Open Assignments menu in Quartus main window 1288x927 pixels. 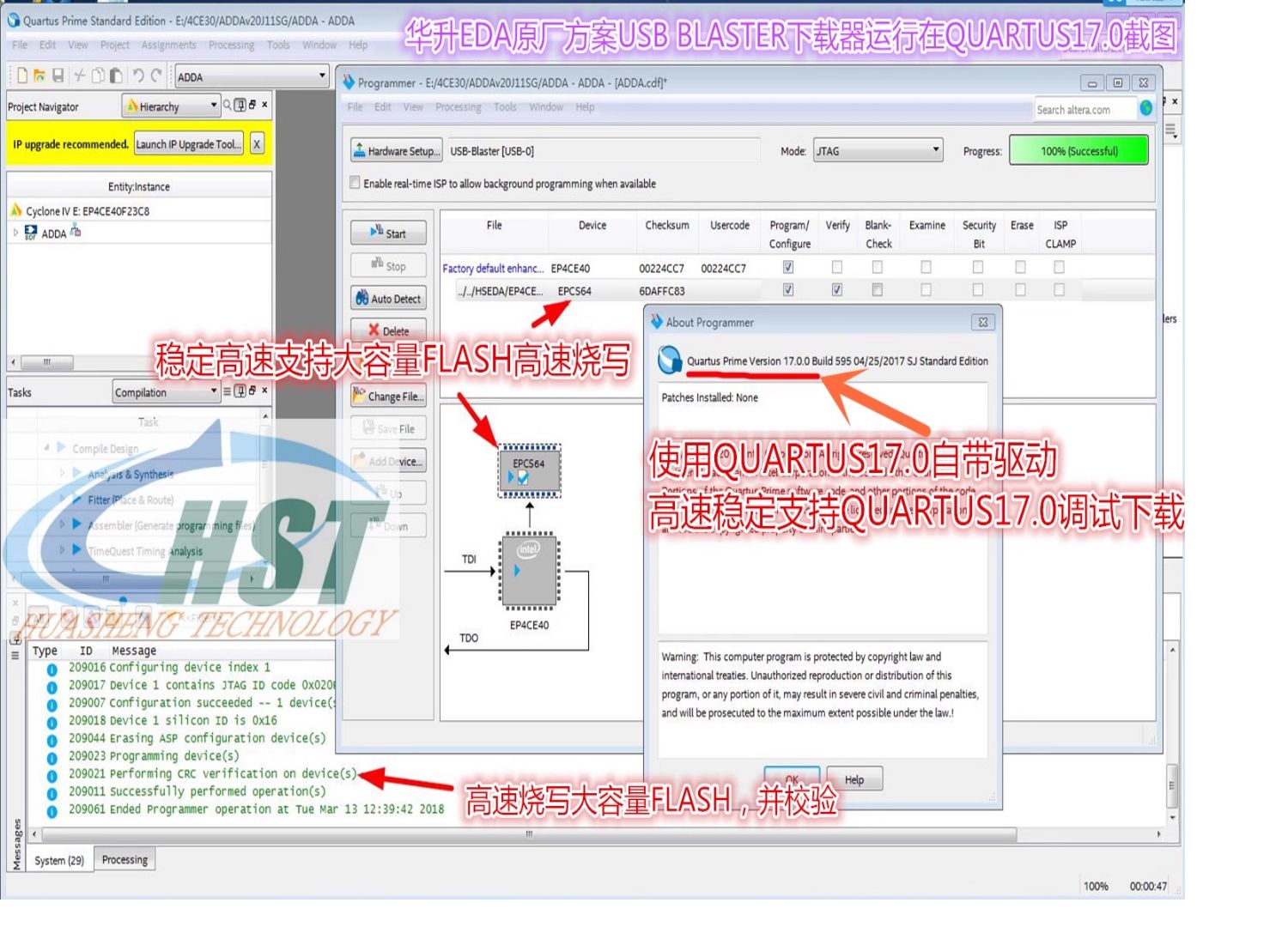tap(169, 45)
